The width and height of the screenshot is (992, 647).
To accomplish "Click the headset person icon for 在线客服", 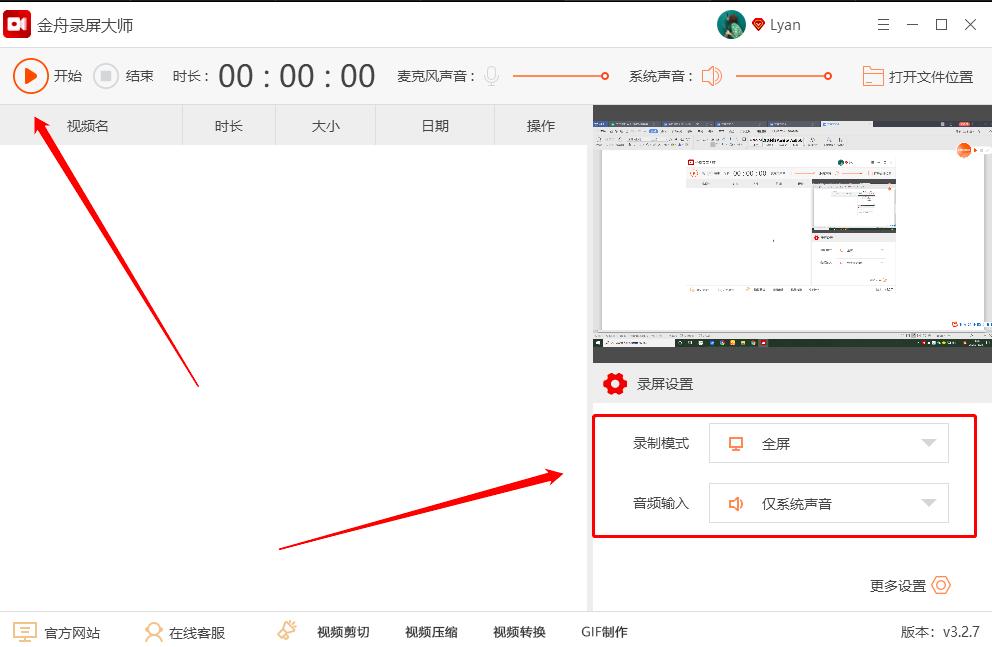I will click(x=153, y=632).
